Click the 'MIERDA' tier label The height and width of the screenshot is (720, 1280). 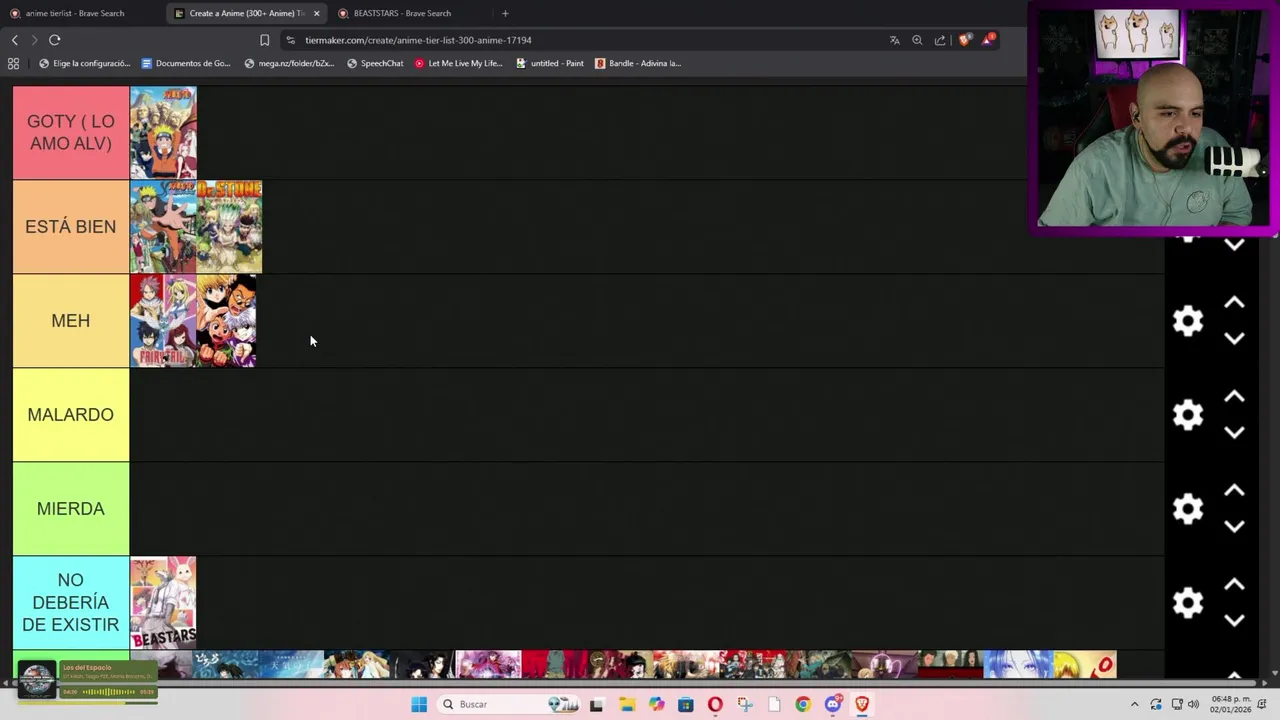(x=71, y=509)
